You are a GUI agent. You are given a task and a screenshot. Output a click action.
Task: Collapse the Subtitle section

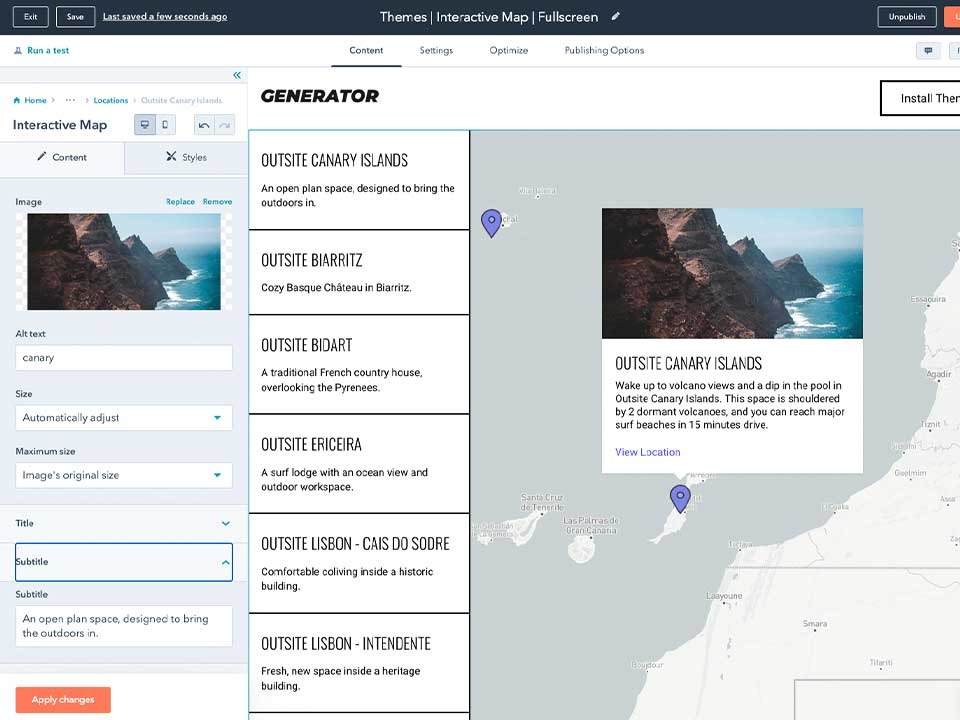[x=225, y=562]
